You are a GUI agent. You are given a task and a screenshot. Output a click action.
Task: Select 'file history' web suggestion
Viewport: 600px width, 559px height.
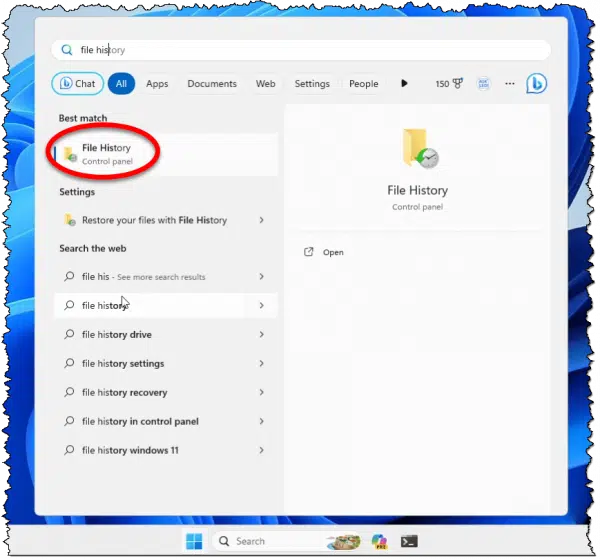166,305
